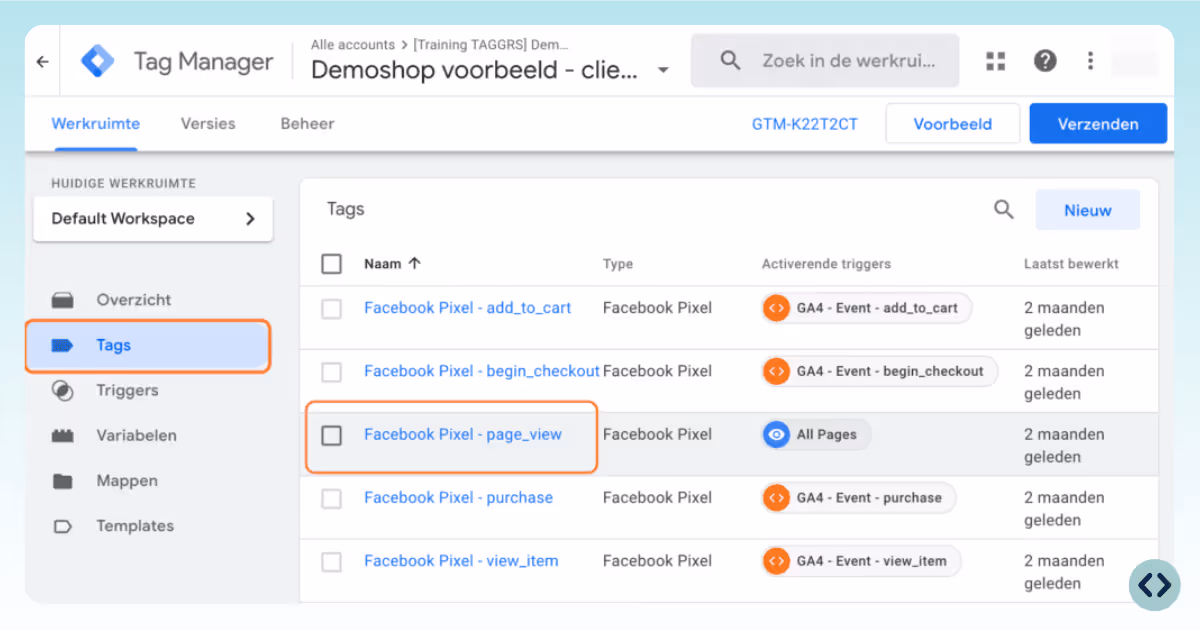Viewport: 1200px width, 630px height.
Task: Click the GA4 - Event - add_to_cart trigger chip
Action: (x=866, y=308)
